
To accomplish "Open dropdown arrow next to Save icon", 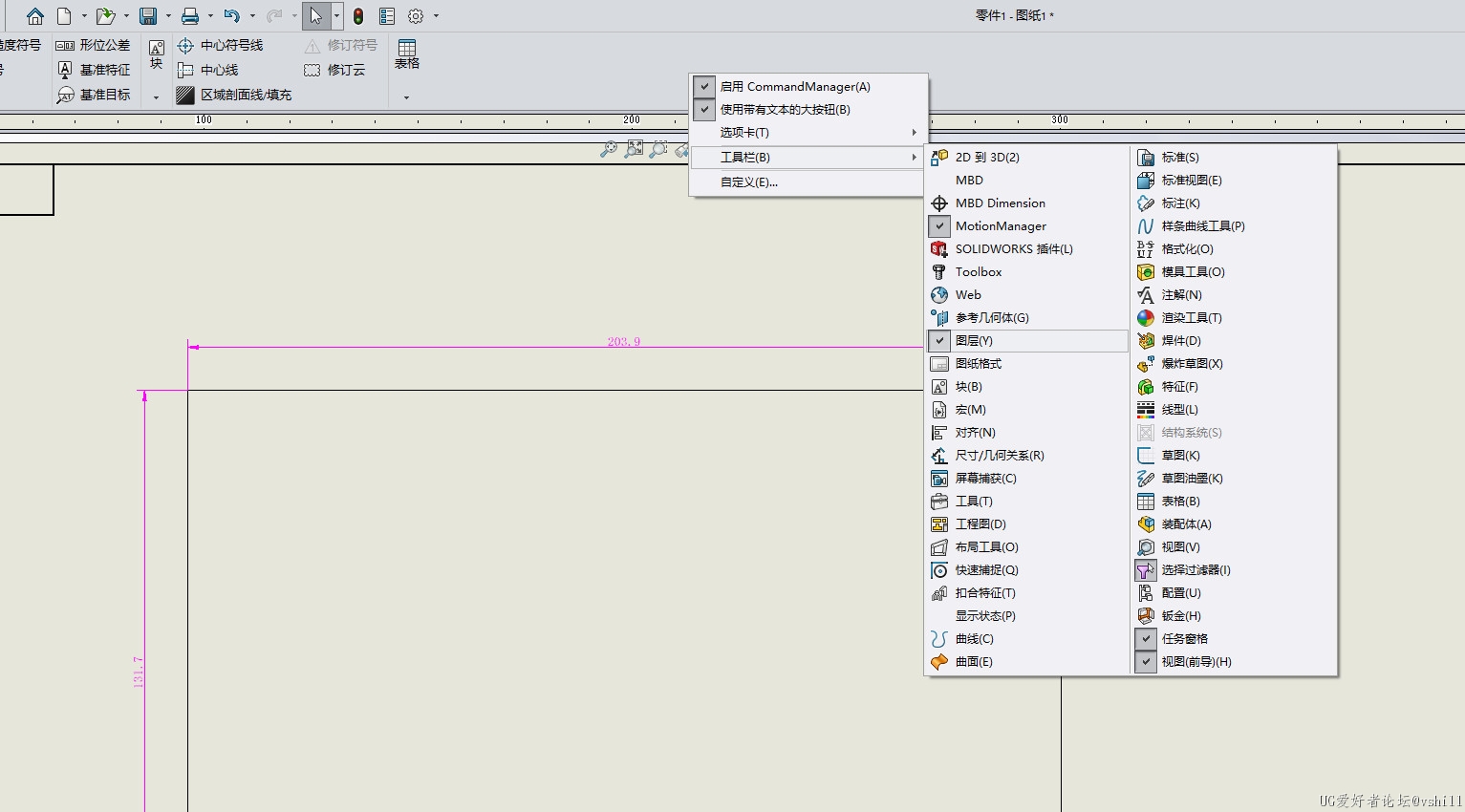I will (x=168, y=16).
